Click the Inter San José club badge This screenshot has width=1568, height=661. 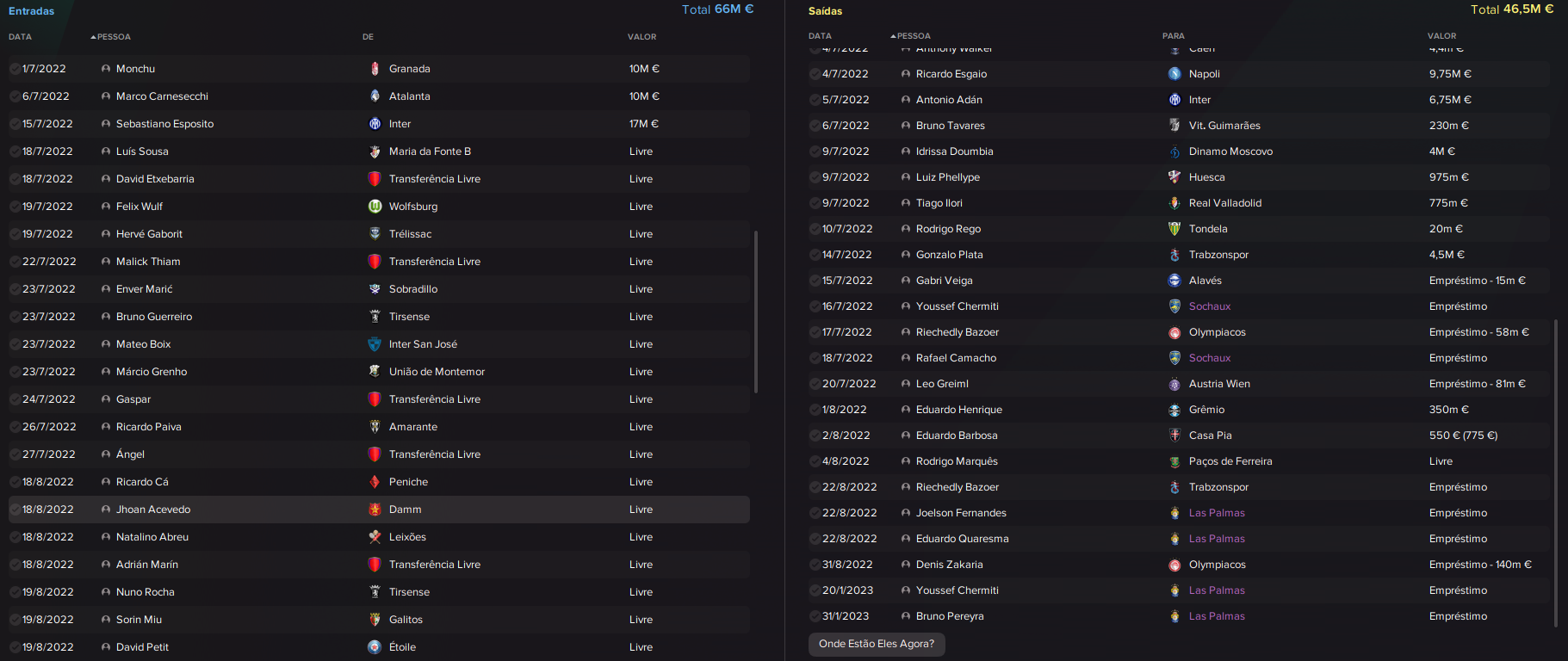[x=375, y=344]
